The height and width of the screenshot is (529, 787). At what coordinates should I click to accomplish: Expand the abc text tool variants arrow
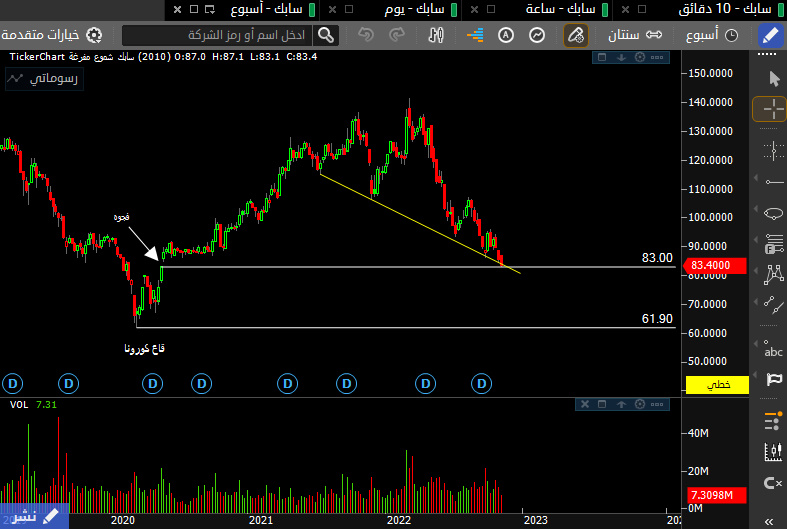coord(756,344)
